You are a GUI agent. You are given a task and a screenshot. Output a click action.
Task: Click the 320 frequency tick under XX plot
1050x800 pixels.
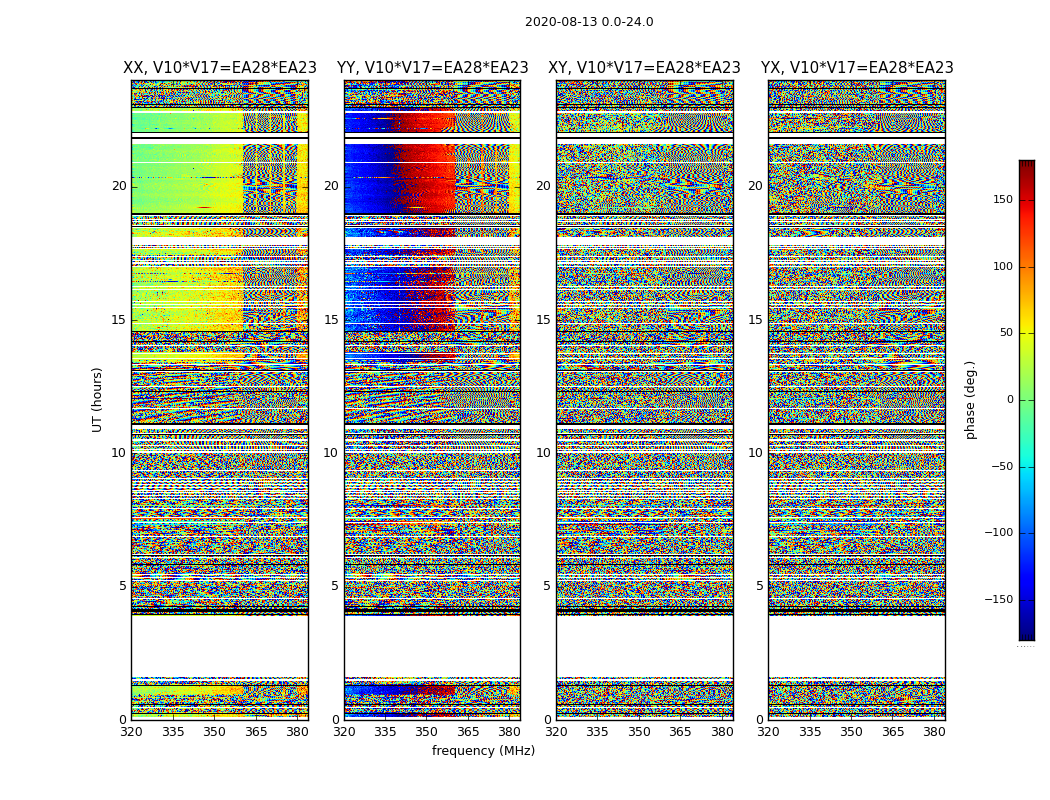pos(131,731)
